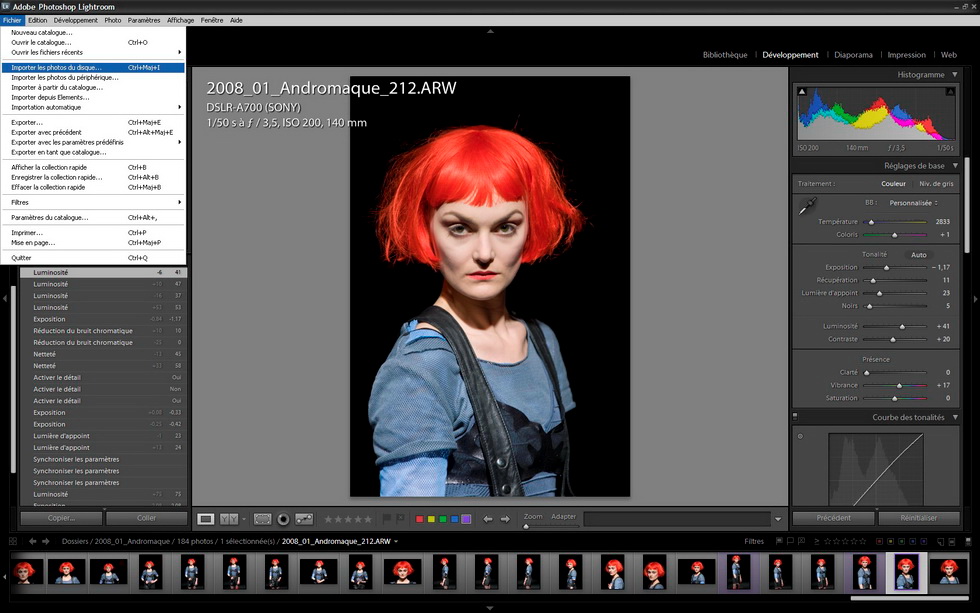Activate the crop overlay tool
Viewport: 980px width, 613px height.
pos(263,519)
